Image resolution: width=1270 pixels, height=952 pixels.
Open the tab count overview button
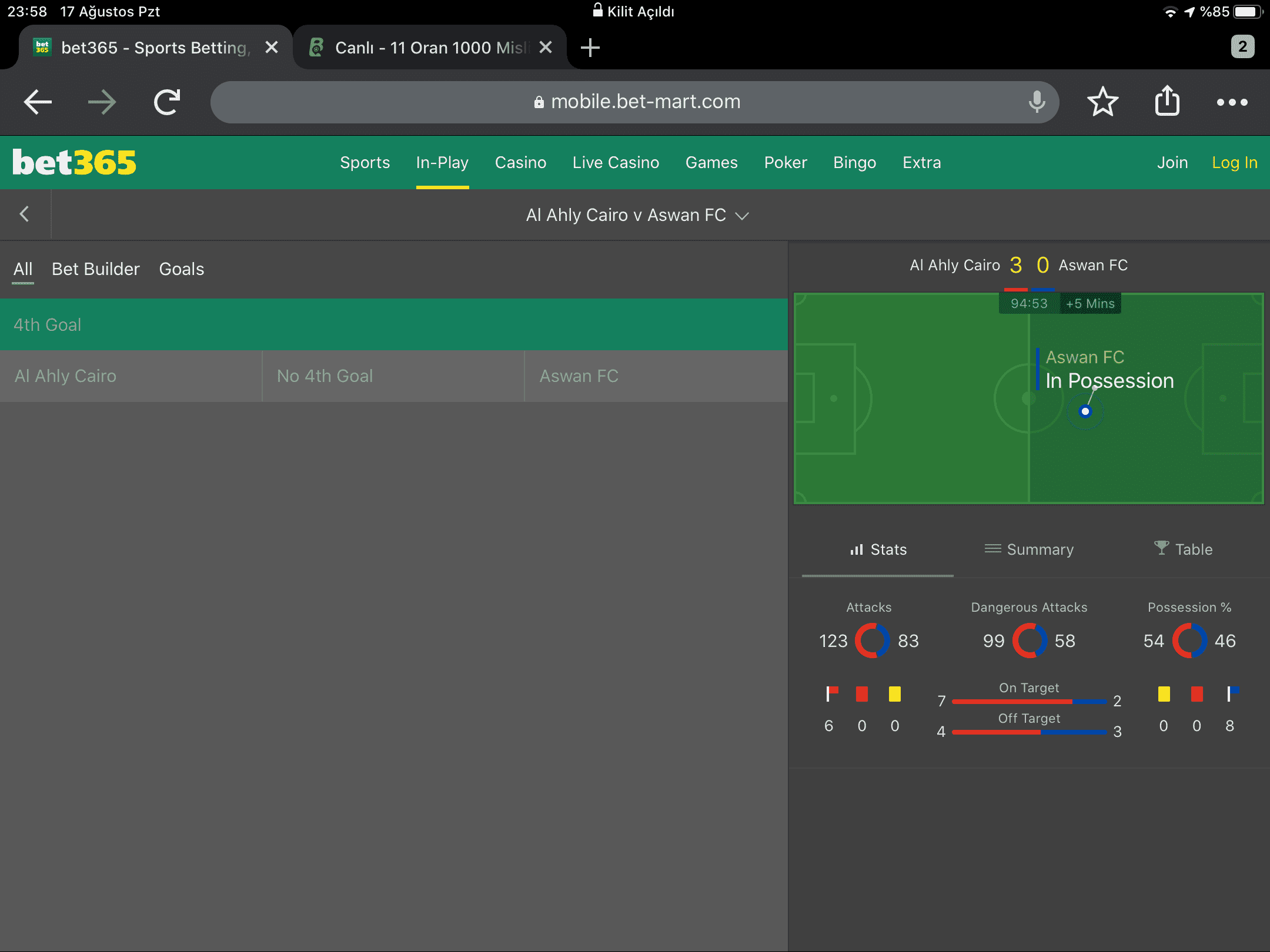tap(1242, 47)
